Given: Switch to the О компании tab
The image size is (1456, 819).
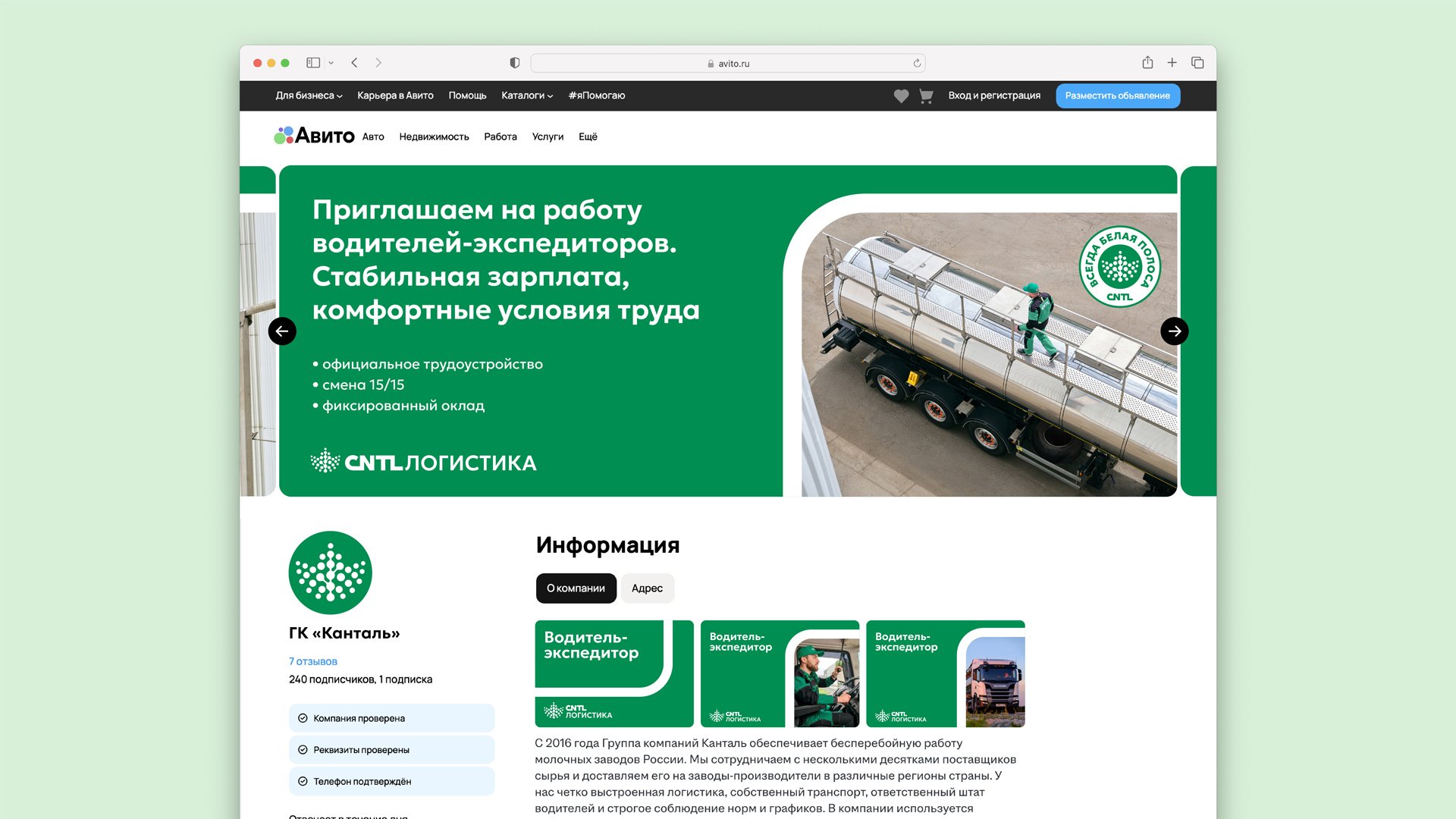Looking at the screenshot, I should click(x=576, y=588).
